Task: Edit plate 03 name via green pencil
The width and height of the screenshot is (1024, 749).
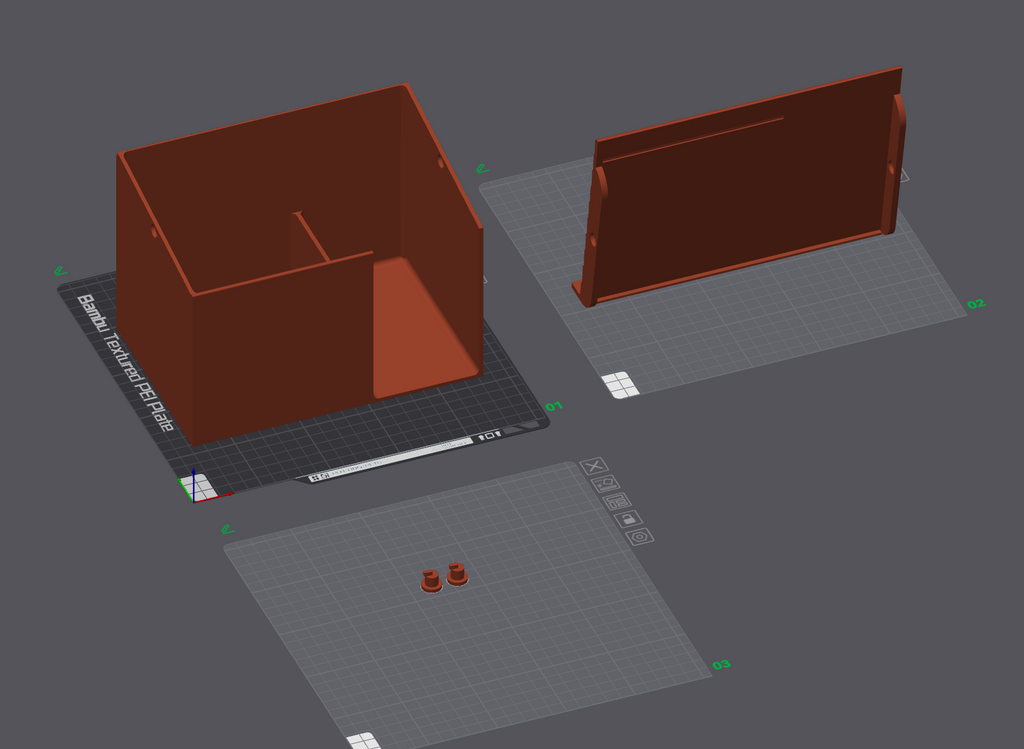Action: (227, 529)
